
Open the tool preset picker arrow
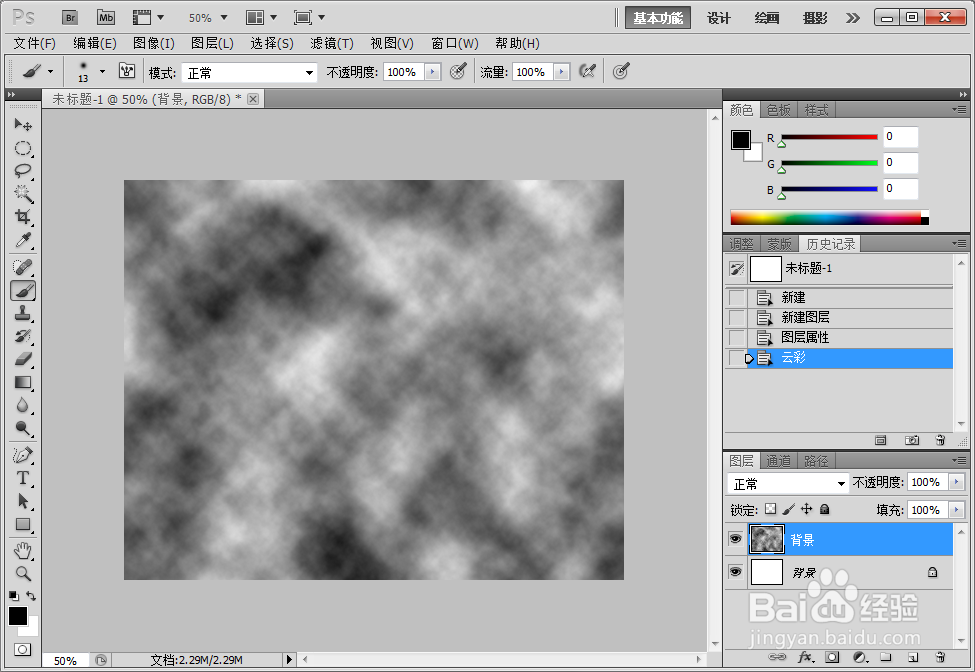[x=50, y=71]
